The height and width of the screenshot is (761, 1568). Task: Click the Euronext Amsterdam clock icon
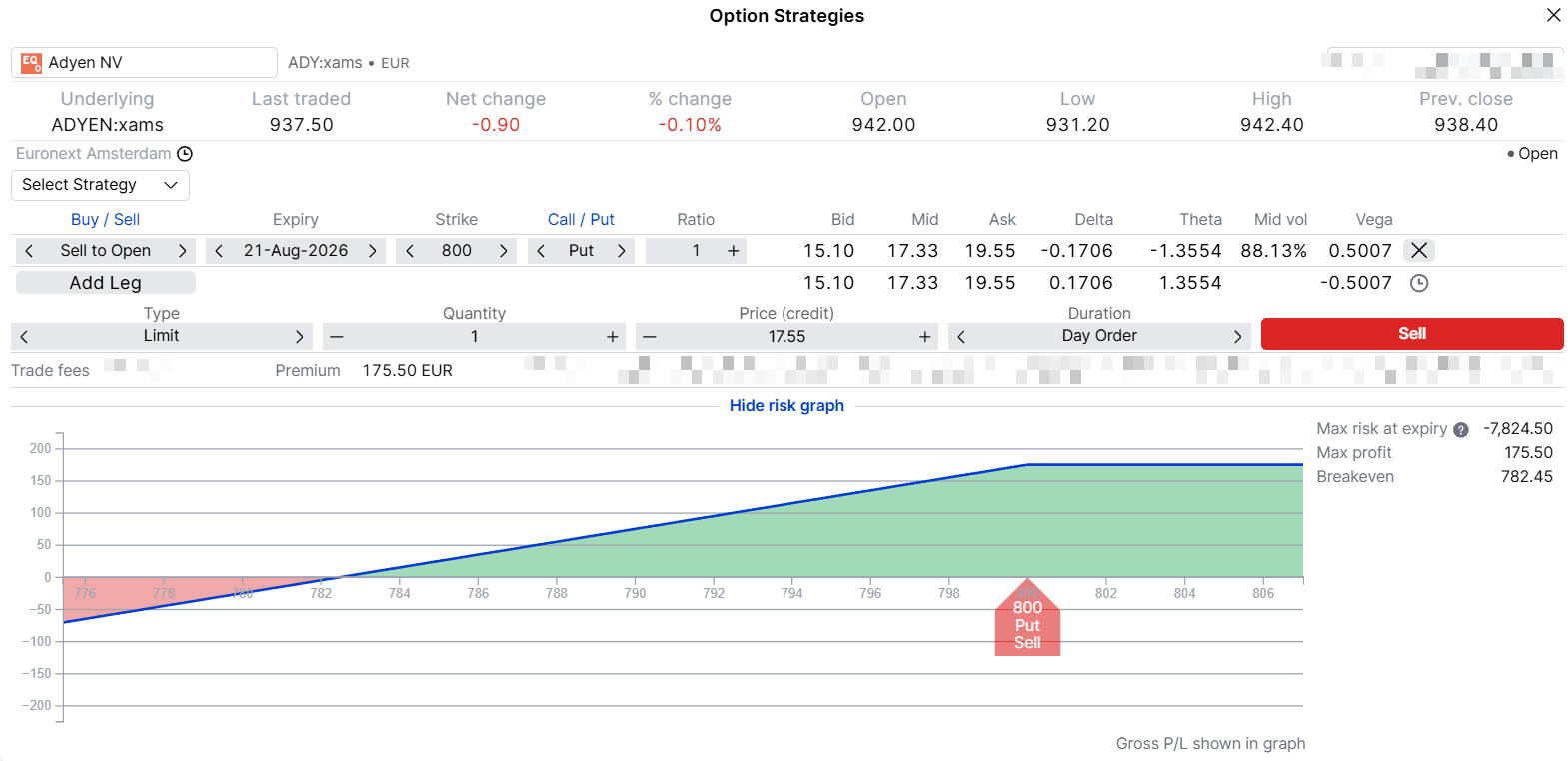(185, 154)
